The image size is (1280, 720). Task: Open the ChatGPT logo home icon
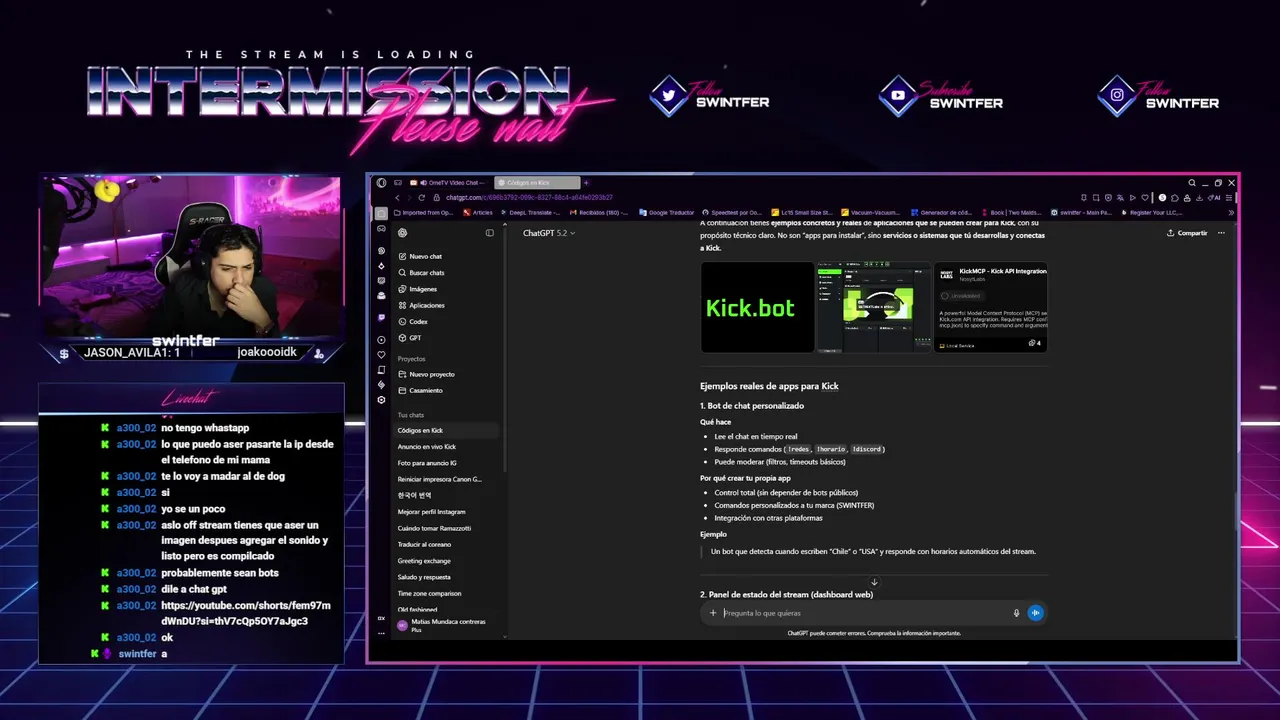tap(402, 233)
